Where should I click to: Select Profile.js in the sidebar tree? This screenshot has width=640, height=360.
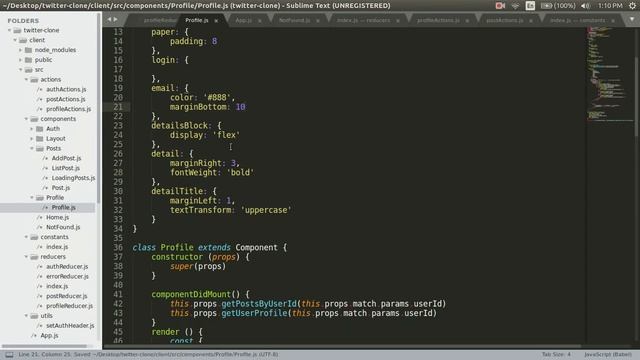click(63, 208)
